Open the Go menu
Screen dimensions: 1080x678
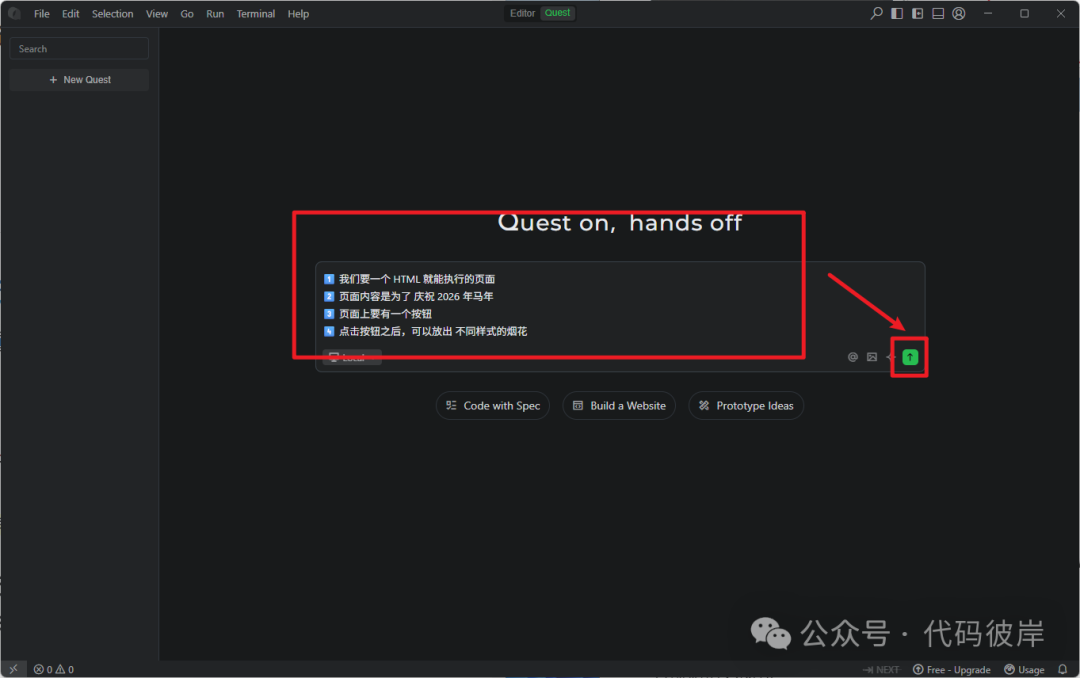tap(187, 14)
